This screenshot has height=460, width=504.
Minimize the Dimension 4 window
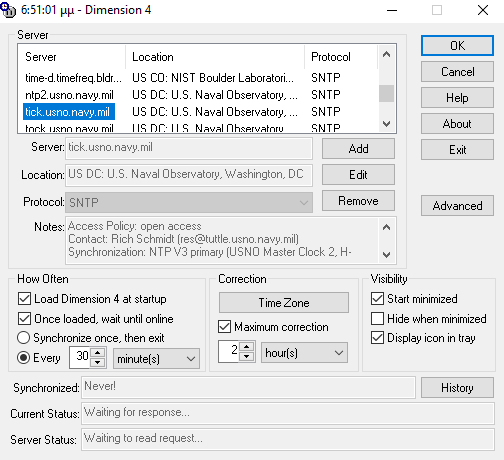392,10
